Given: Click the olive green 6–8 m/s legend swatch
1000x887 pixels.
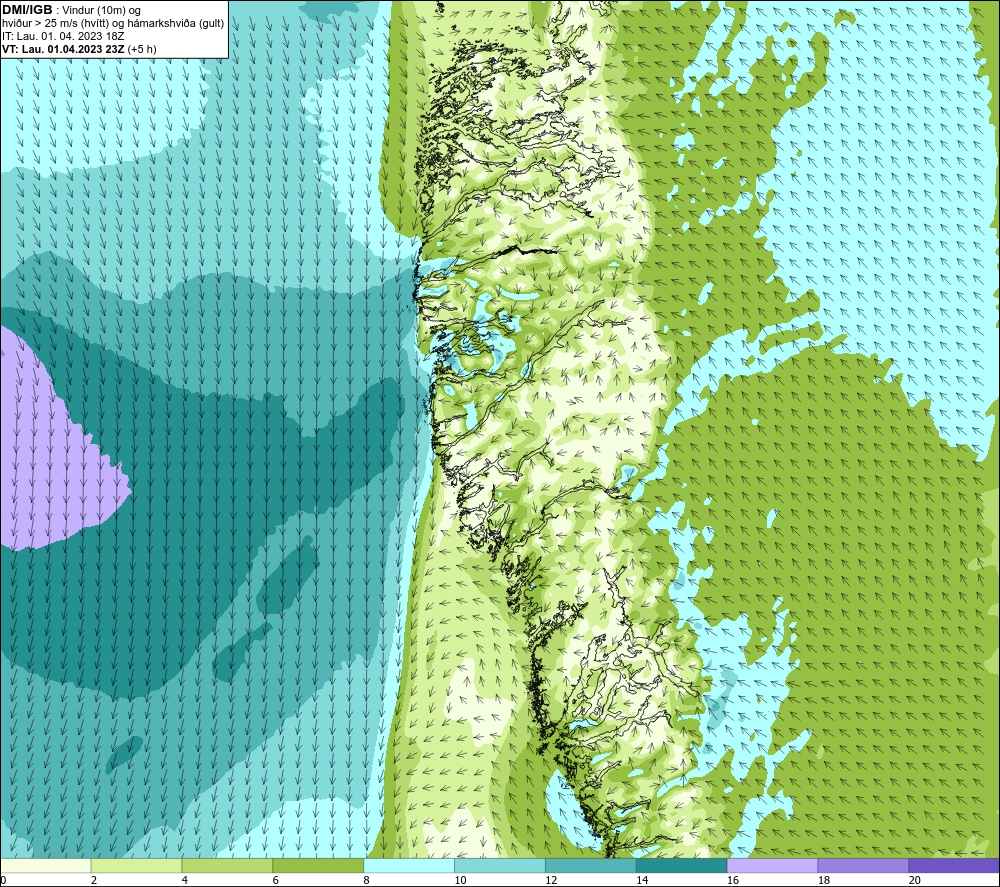Looking at the screenshot, I should click(318, 866).
